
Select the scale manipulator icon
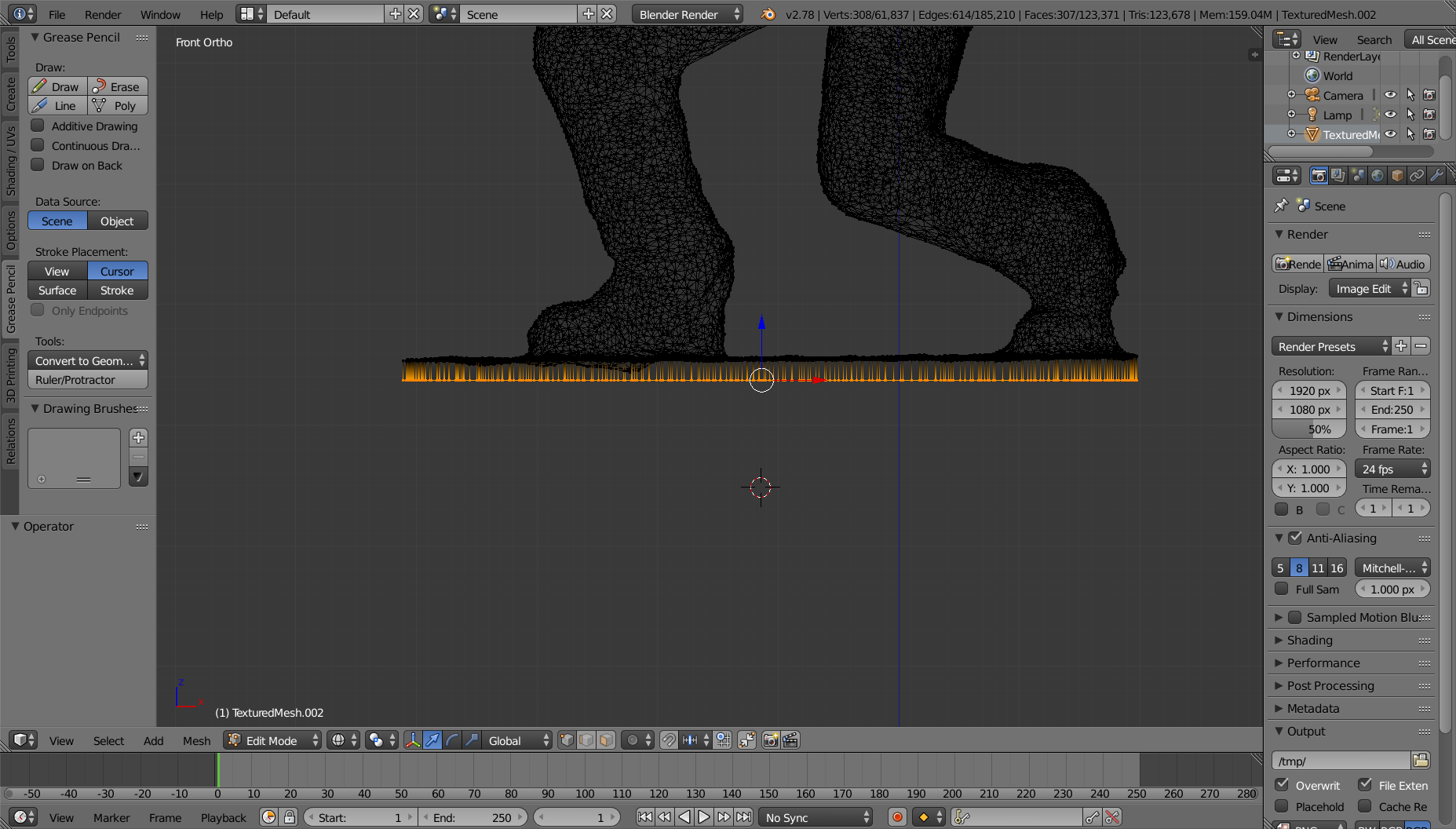tap(472, 740)
